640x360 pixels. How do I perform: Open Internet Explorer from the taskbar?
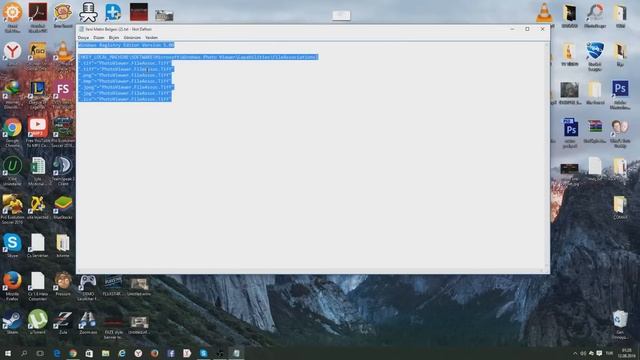coord(122,353)
